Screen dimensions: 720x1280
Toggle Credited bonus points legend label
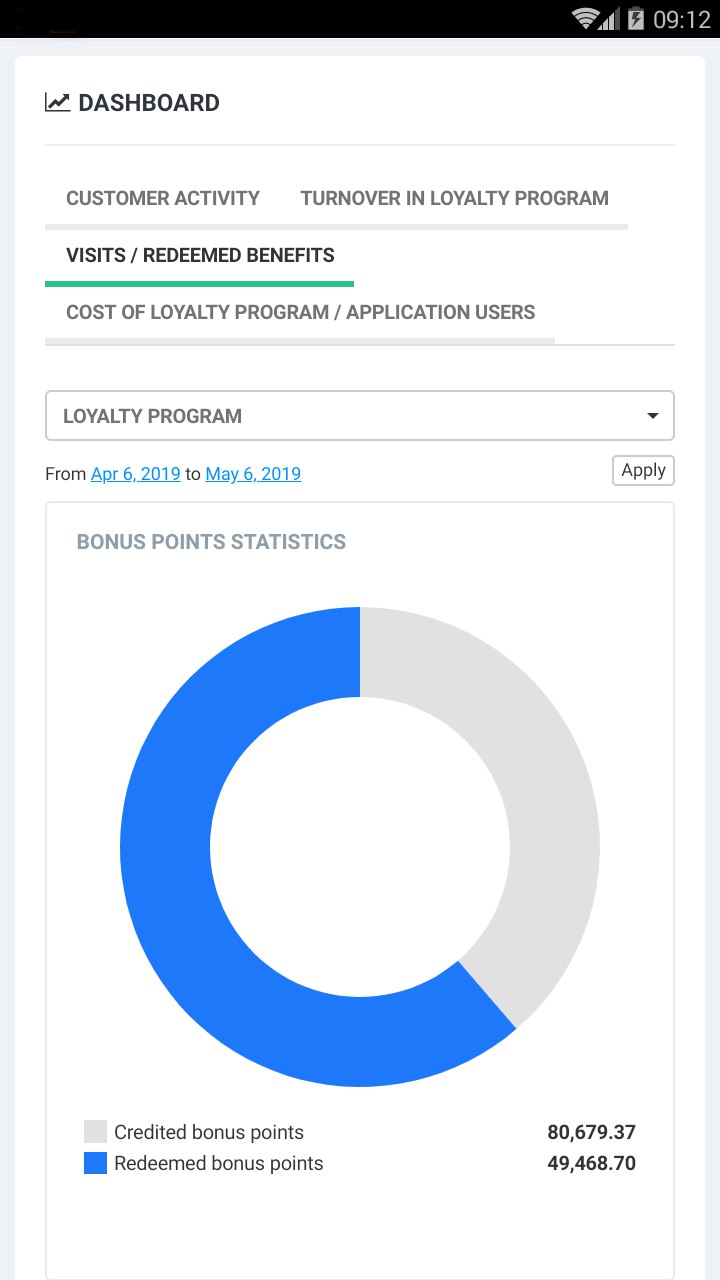point(209,1132)
